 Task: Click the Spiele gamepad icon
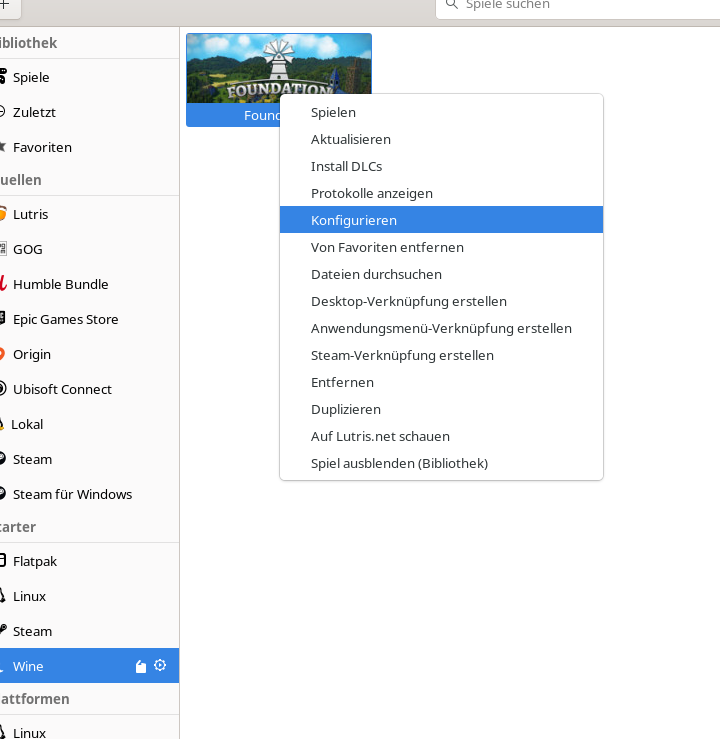[3, 76]
